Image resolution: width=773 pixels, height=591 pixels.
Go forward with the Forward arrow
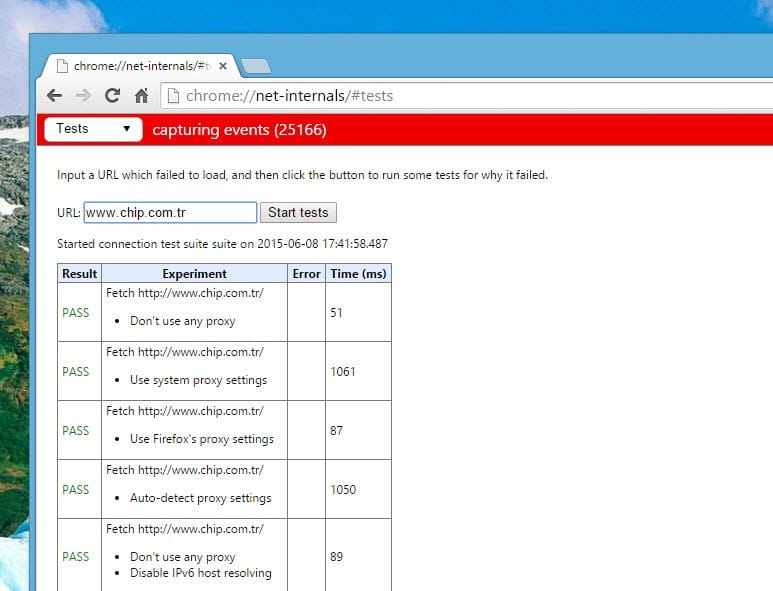pyautogui.click(x=84, y=96)
